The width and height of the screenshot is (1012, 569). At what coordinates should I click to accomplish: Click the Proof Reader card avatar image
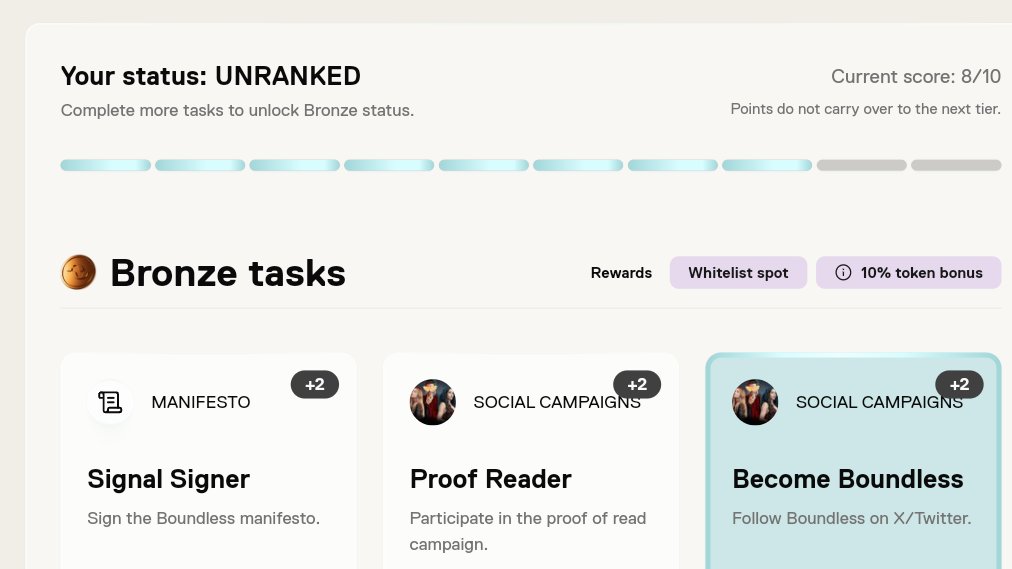click(432, 402)
